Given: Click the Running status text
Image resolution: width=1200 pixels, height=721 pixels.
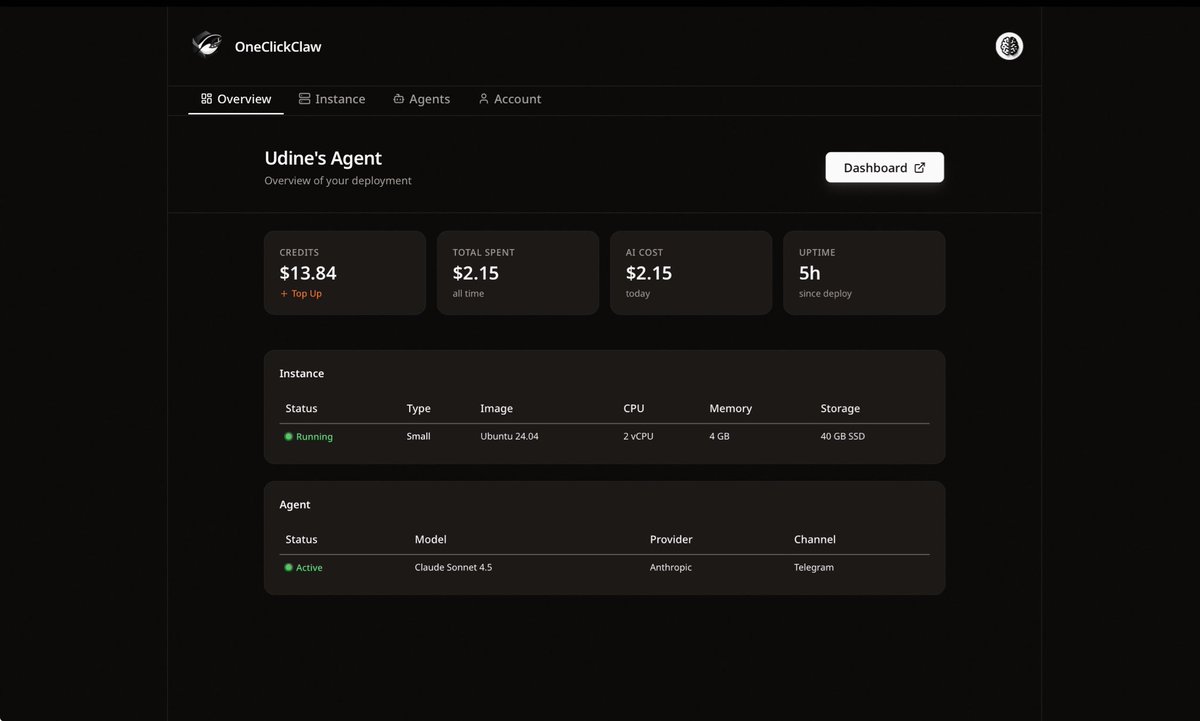Looking at the screenshot, I should coord(314,437).
